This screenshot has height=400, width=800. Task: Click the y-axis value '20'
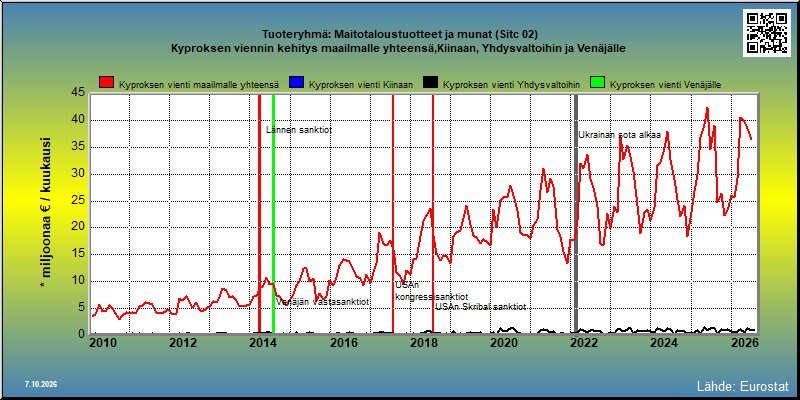(79, 227)
